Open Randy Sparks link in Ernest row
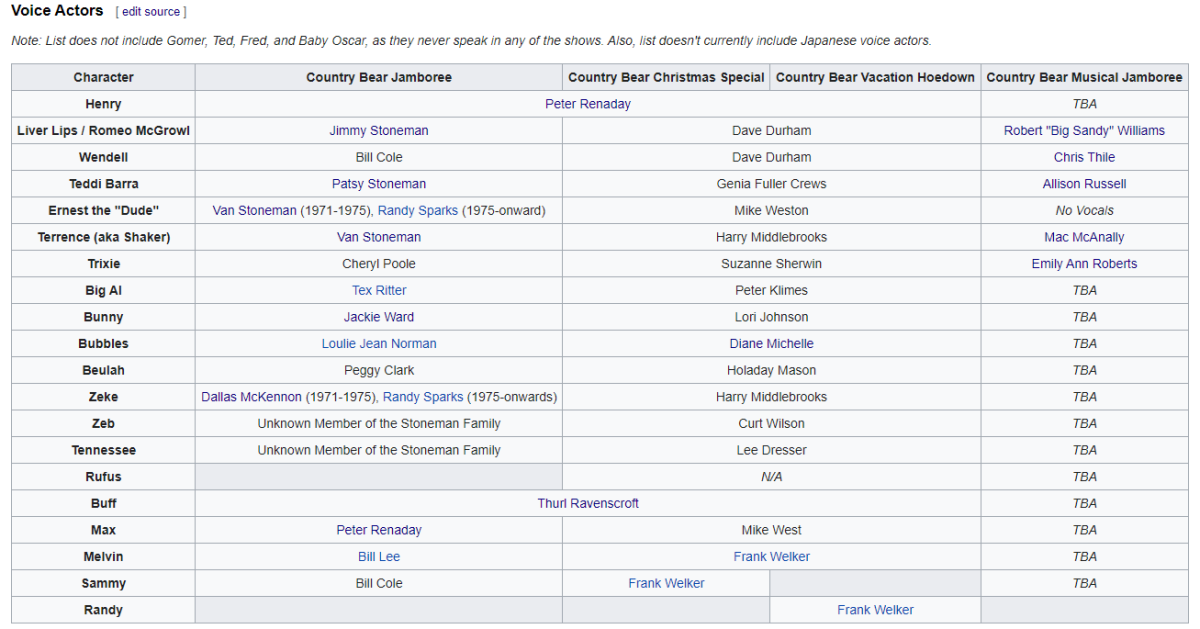1200x629 pixels. (418, 211)
